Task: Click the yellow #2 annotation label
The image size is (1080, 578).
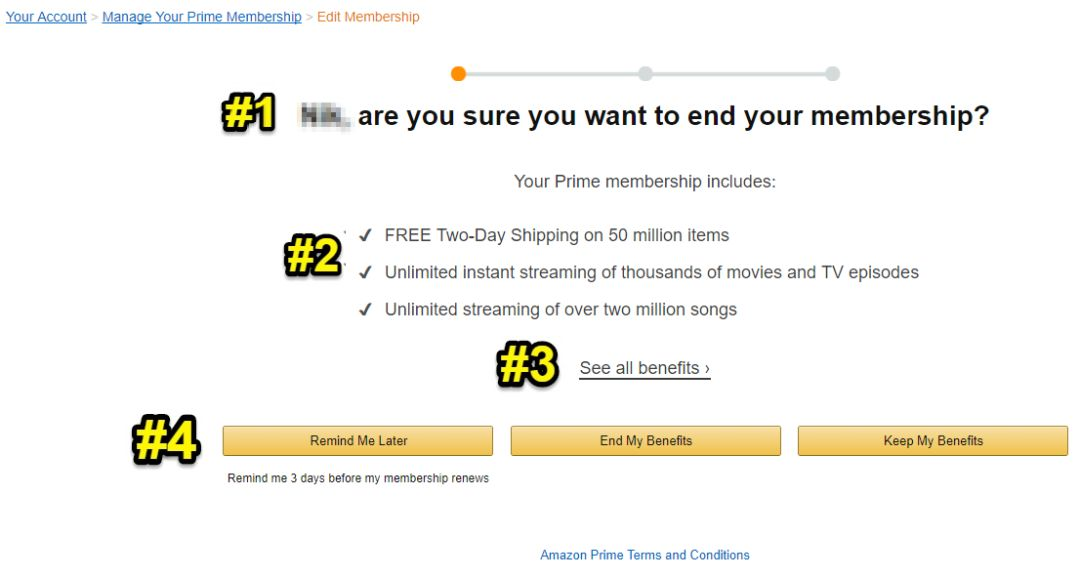Action: coord(313,255)
